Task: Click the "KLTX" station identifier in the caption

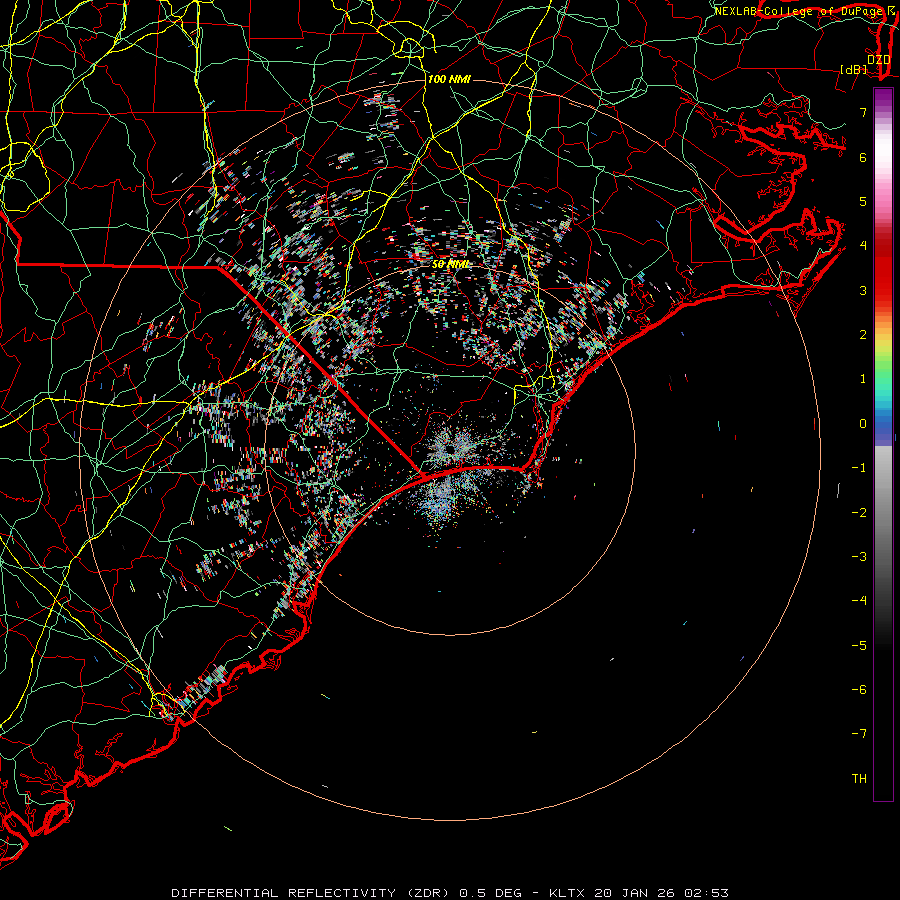Action: coord(568,893)
